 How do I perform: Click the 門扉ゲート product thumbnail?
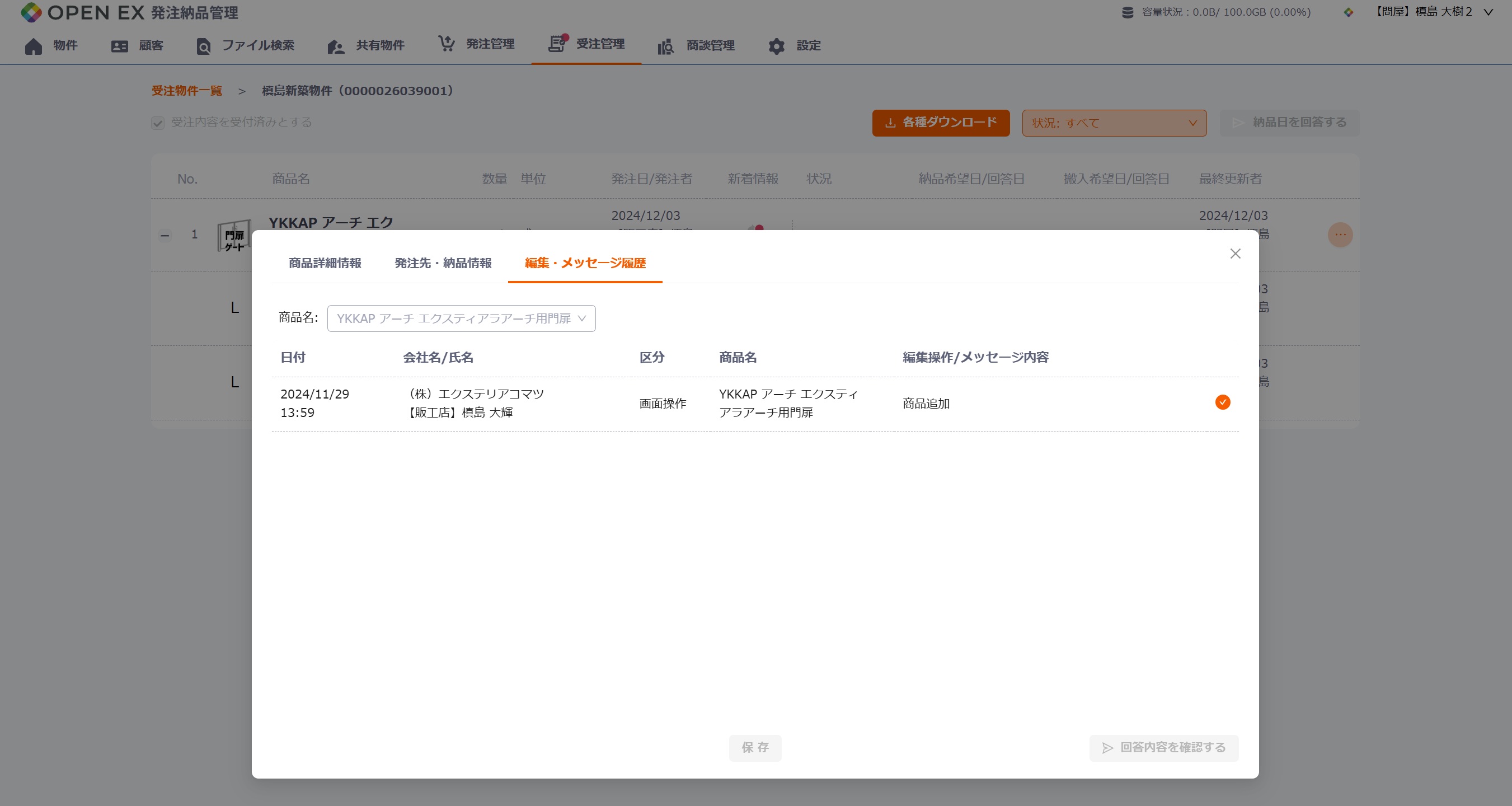234,237
